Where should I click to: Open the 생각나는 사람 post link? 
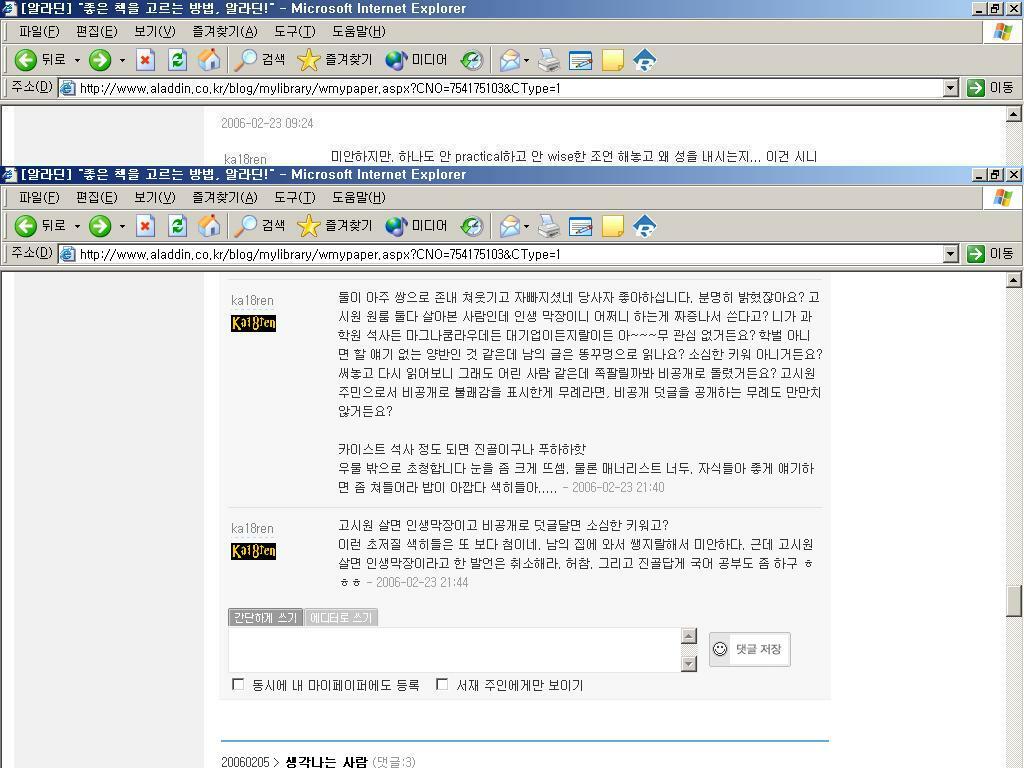(326, 762)
